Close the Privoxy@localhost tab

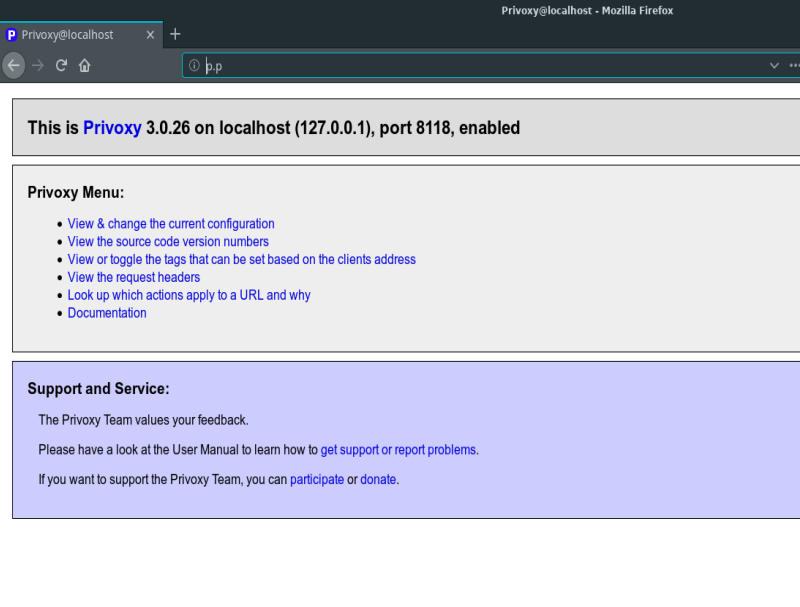pyautogui.click(x=150, y=35)
